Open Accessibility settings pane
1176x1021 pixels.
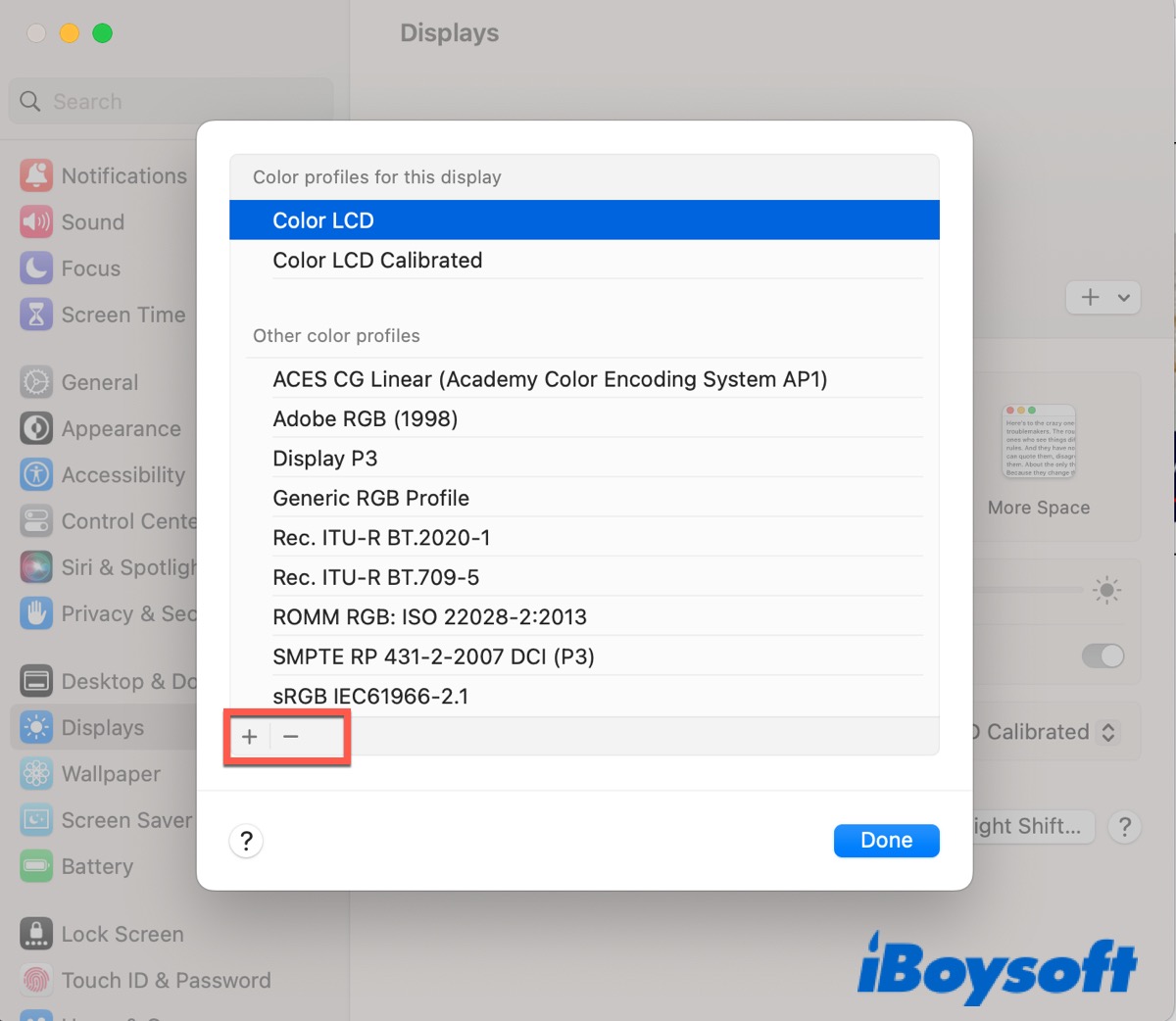(x=122, y=475)
